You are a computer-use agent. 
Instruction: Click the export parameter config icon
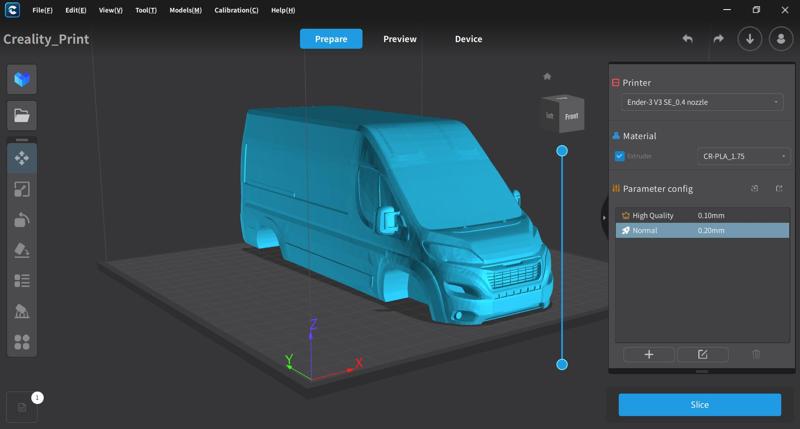(779, 188)
